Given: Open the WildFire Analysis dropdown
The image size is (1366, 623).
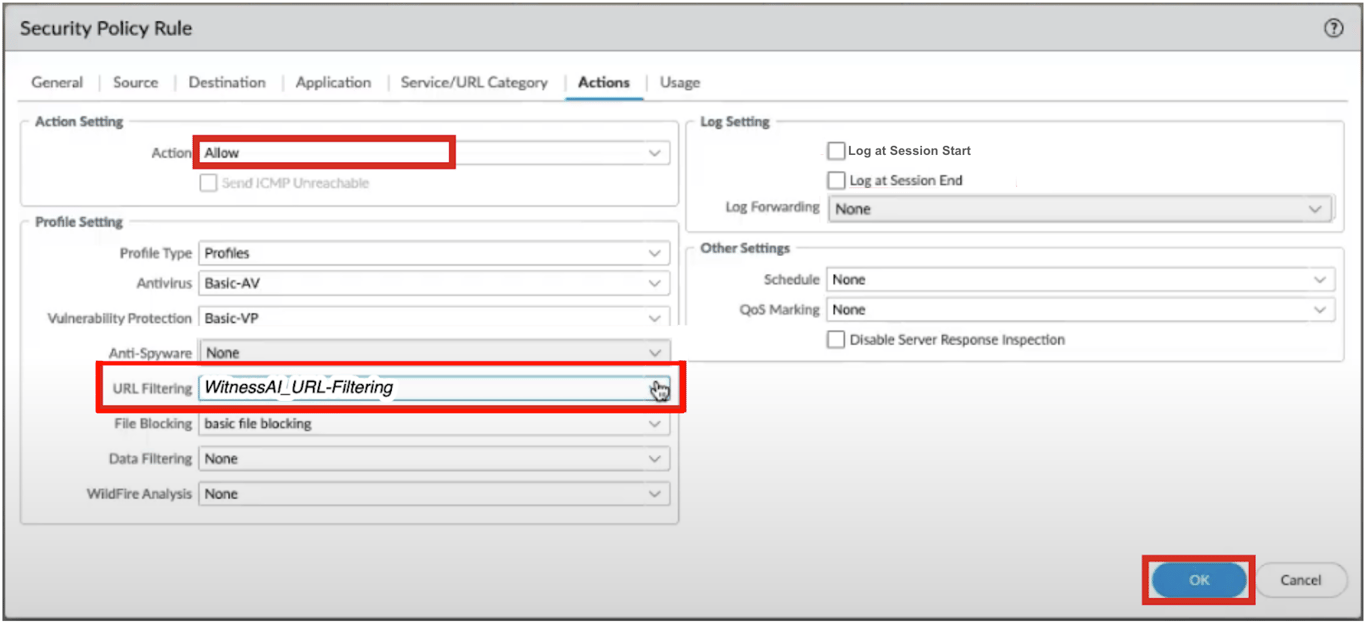Looking at the screenshot, I should [x=434, y=493].
